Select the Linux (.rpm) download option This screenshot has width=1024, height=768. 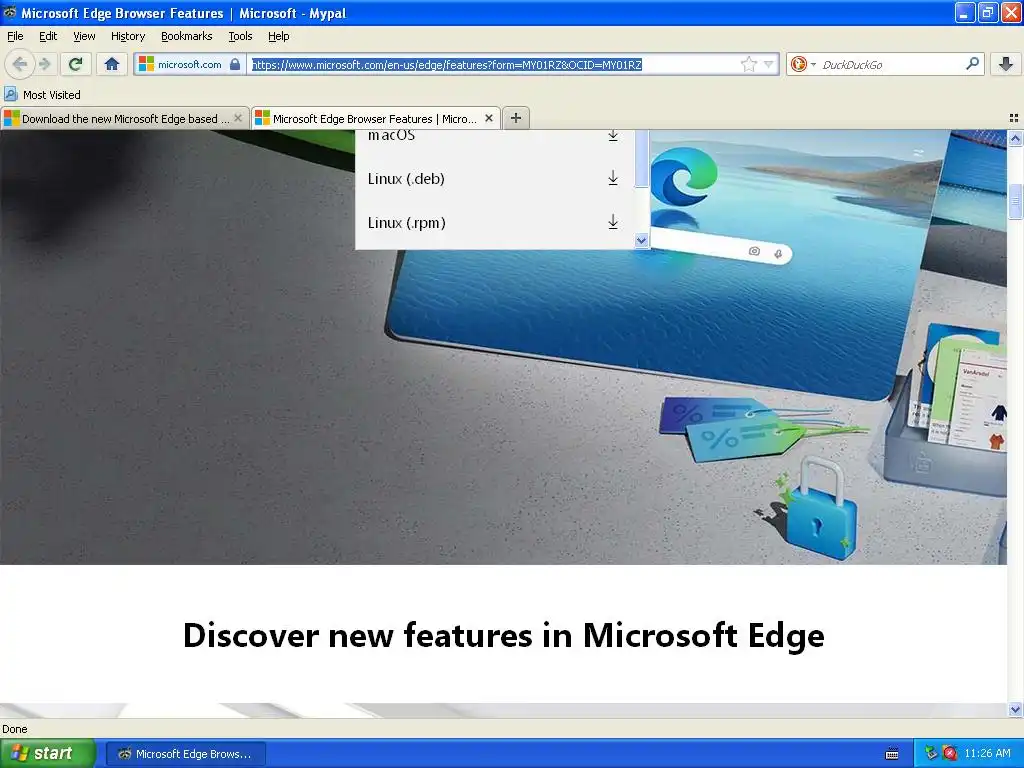tap(494, 223)
